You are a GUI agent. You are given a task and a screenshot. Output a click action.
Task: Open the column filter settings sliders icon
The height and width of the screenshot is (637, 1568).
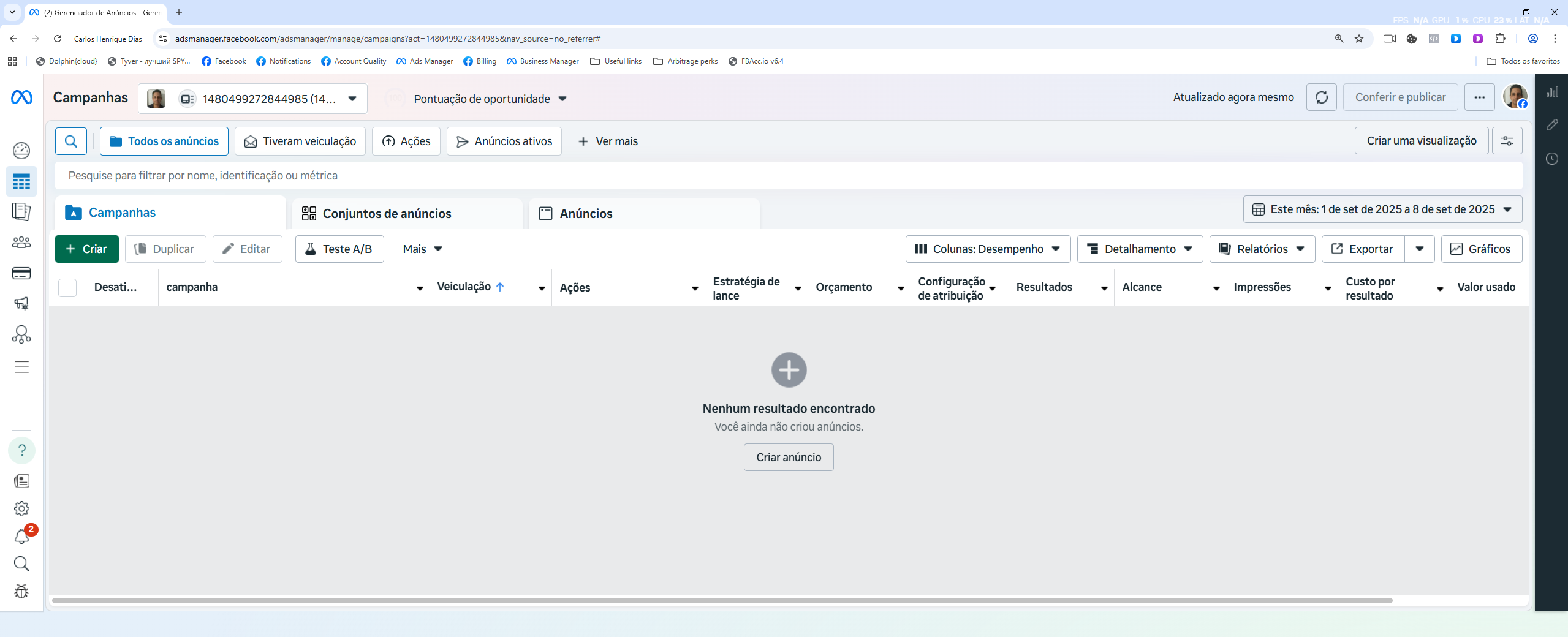(x=1507, y=141)
